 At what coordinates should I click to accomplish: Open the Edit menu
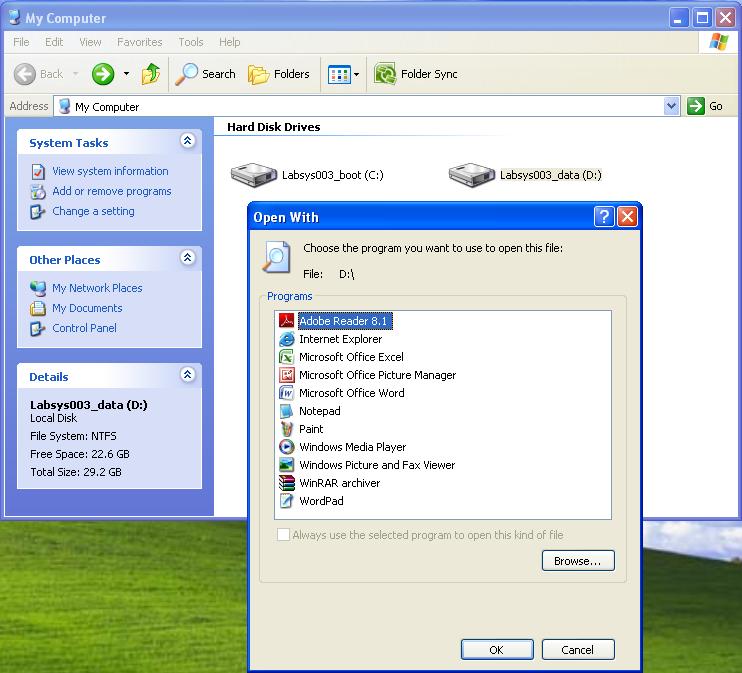tap(54, 42)
